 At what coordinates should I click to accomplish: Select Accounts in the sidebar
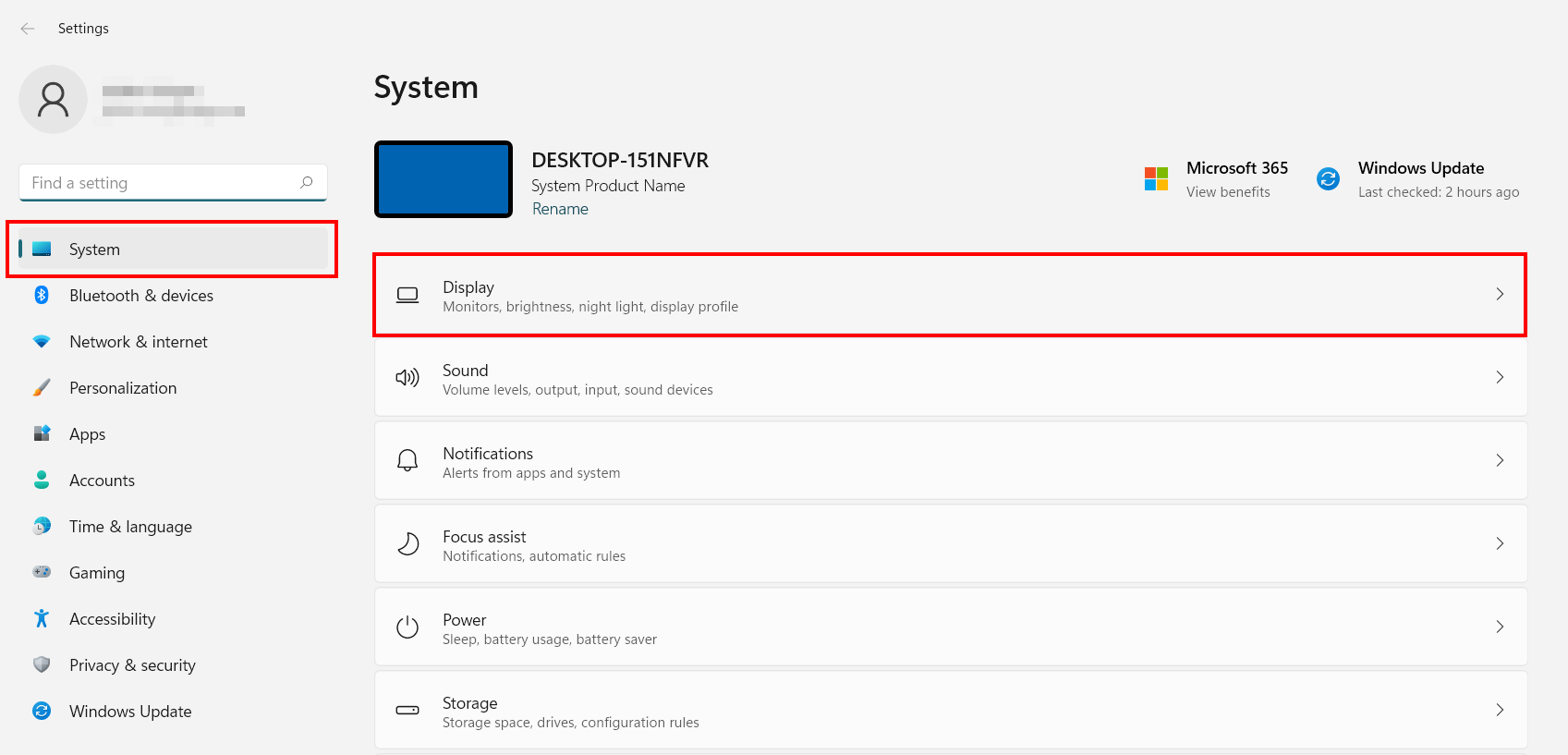pos(102,481)
